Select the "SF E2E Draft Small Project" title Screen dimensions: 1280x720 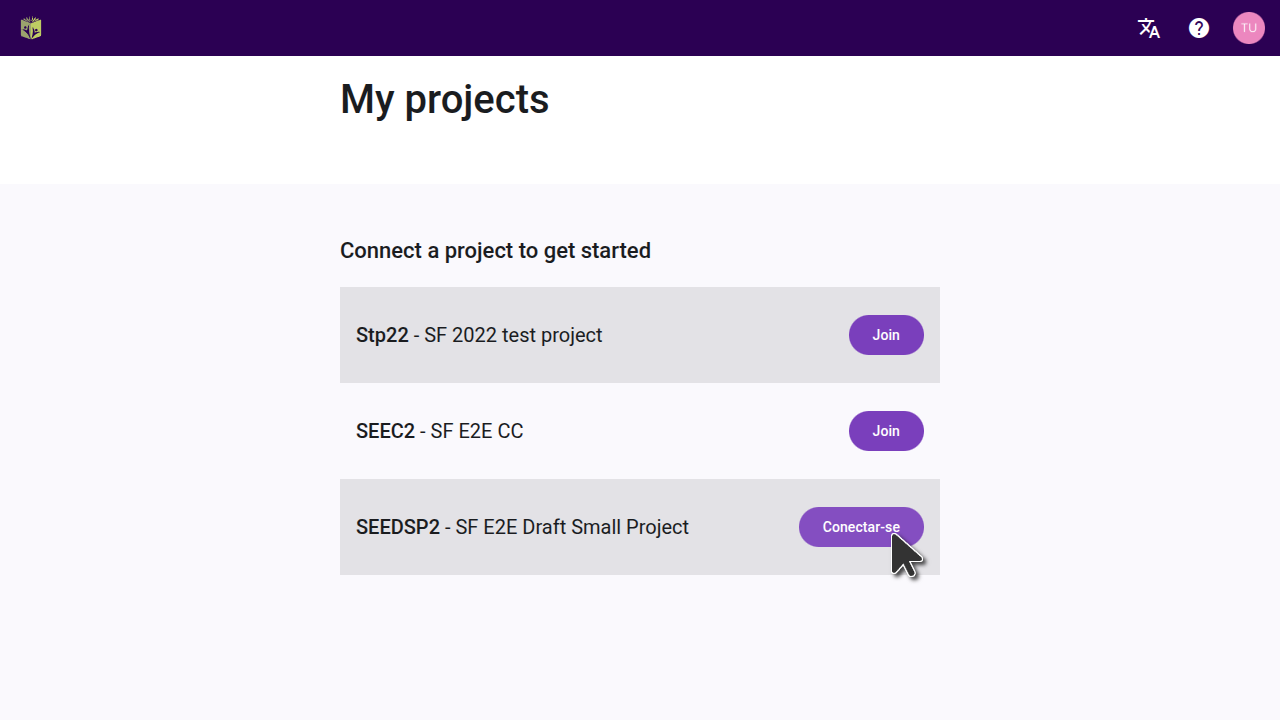[572, 527]
